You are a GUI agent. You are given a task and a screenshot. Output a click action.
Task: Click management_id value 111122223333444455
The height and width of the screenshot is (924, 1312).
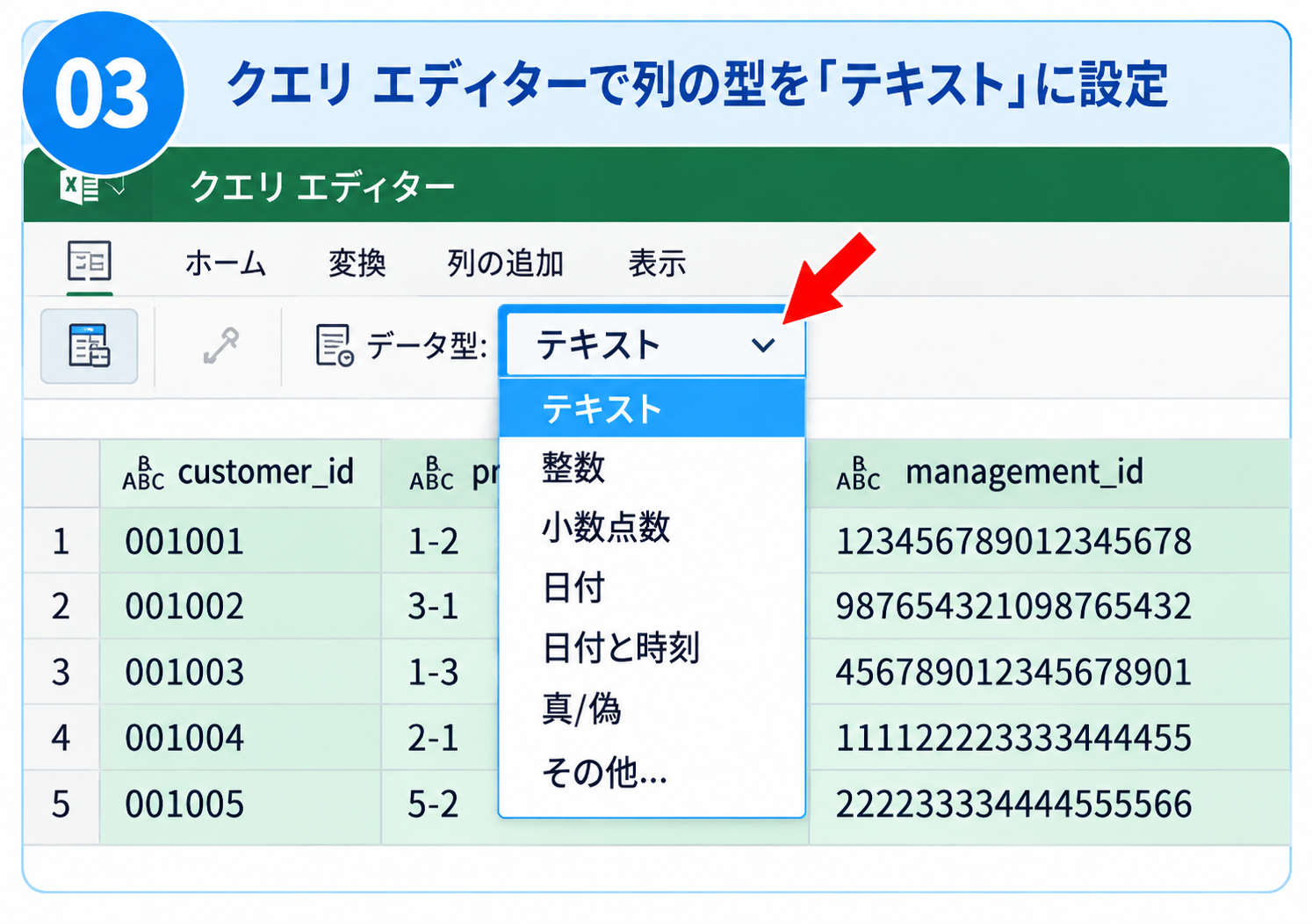point(1013,738)
